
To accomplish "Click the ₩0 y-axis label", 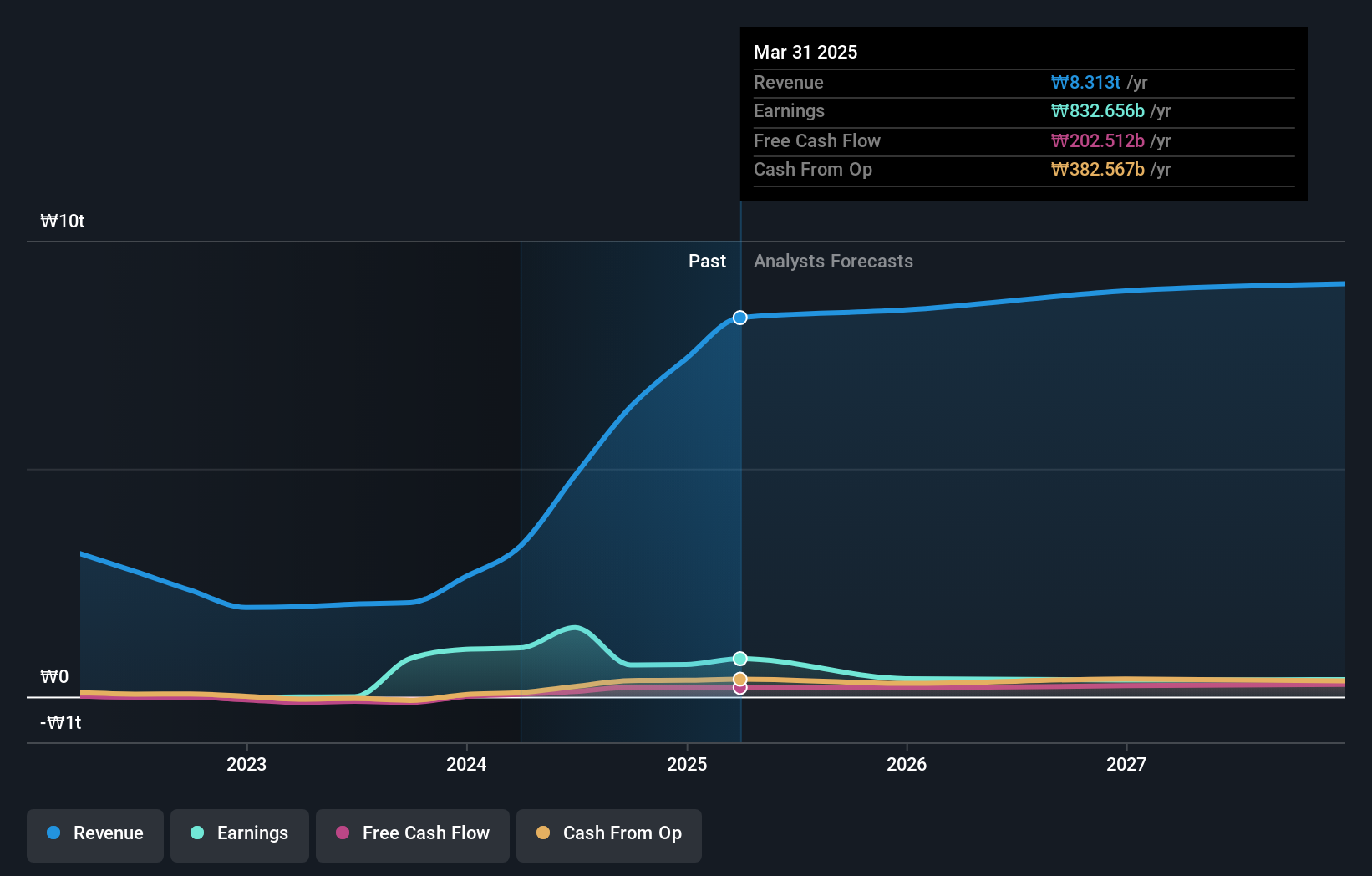I will pyautogui.click(x=54, y=676).
